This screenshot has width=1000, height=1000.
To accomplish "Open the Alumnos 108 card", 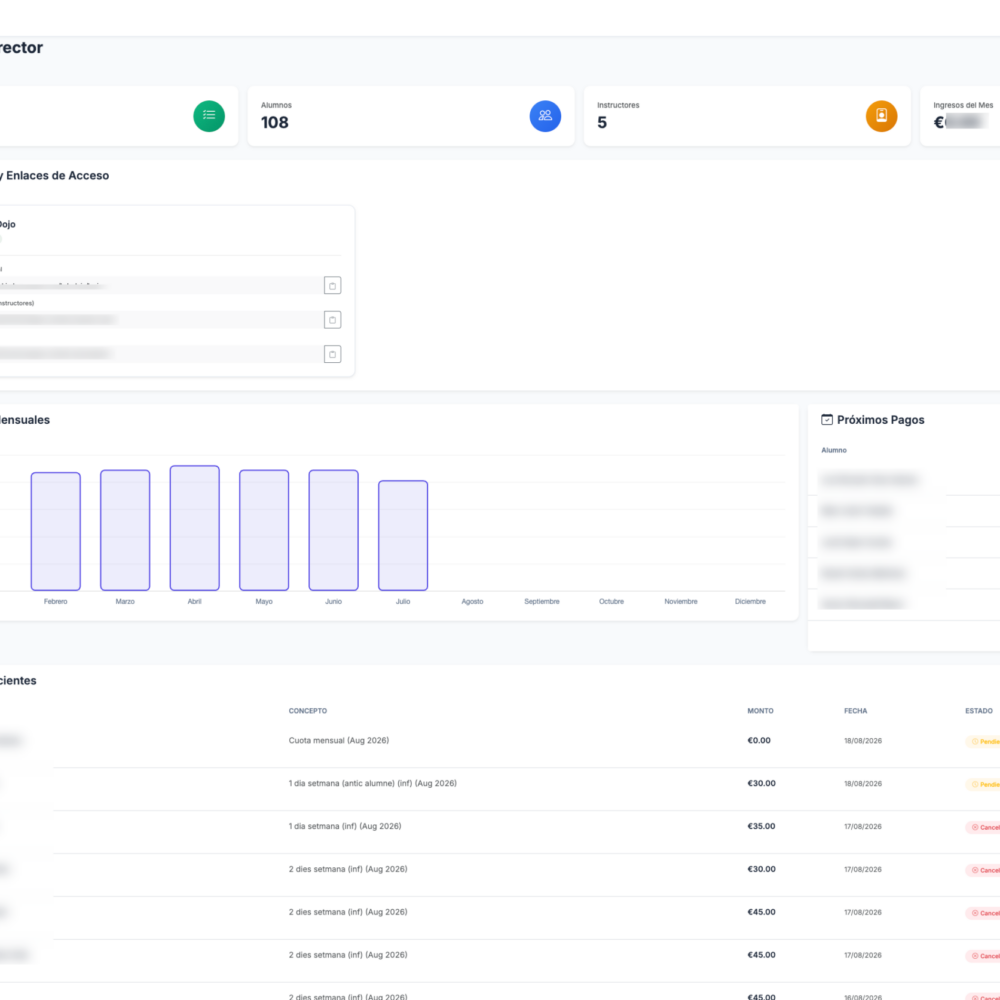I will [411, 116].
